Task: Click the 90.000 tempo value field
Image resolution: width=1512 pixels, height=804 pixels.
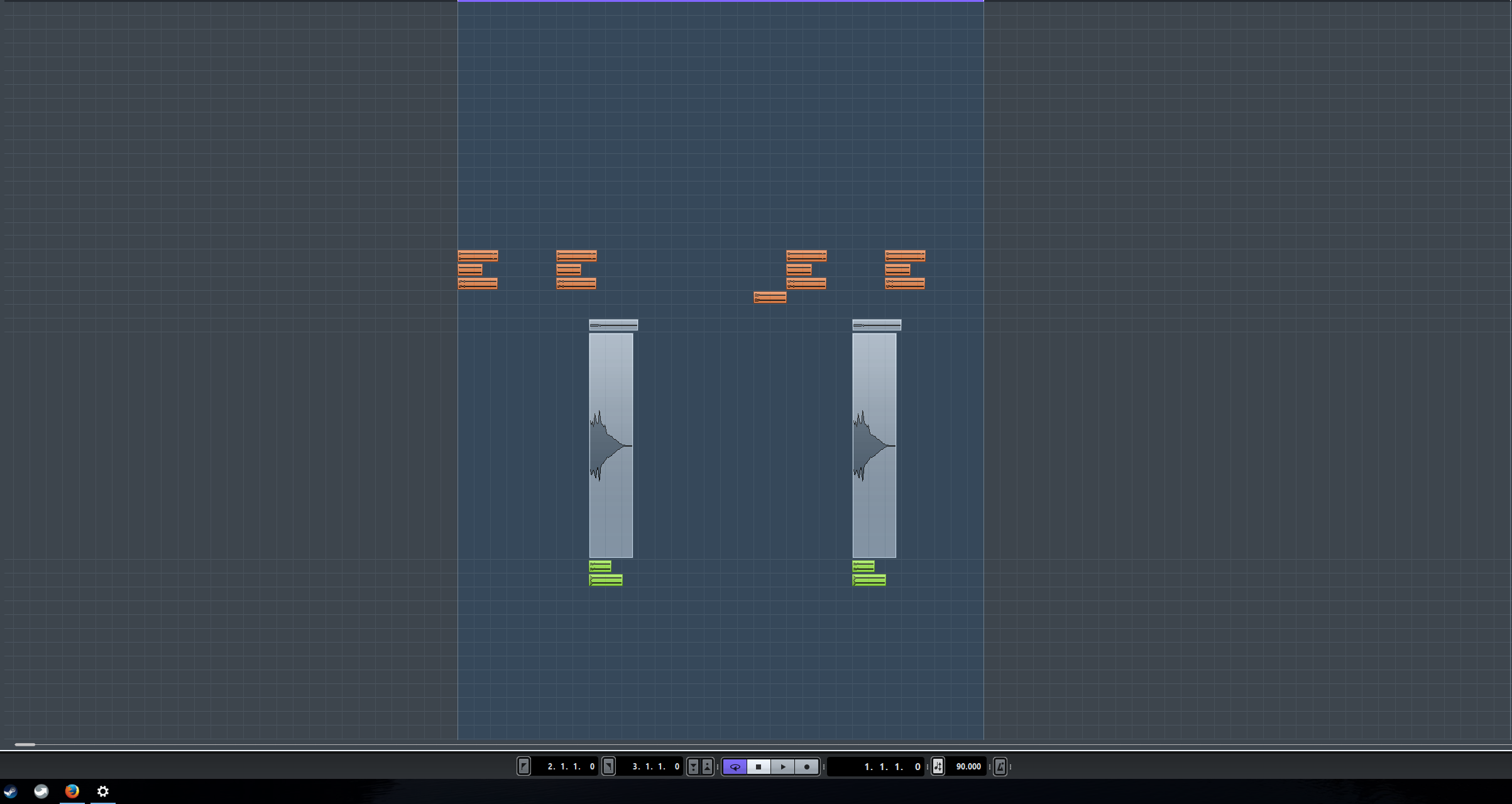Action: pyautogui.click(x=968, y=766)
